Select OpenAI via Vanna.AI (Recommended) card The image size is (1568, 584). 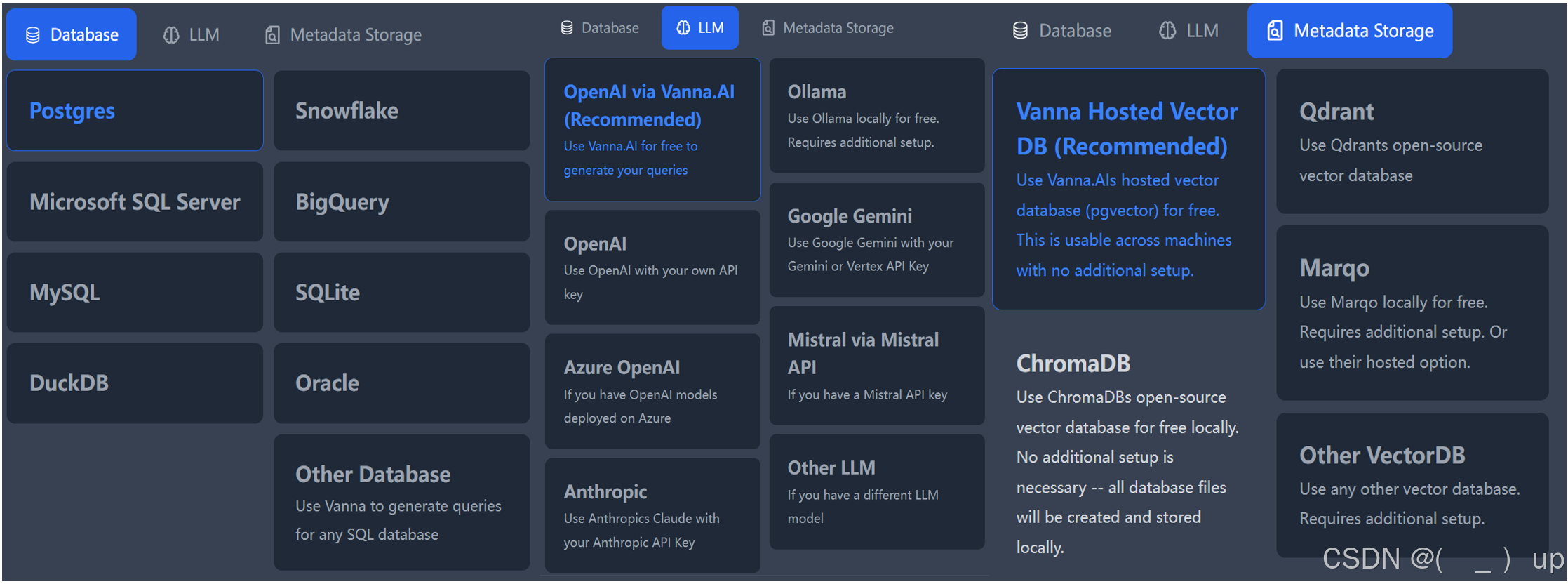652,129
